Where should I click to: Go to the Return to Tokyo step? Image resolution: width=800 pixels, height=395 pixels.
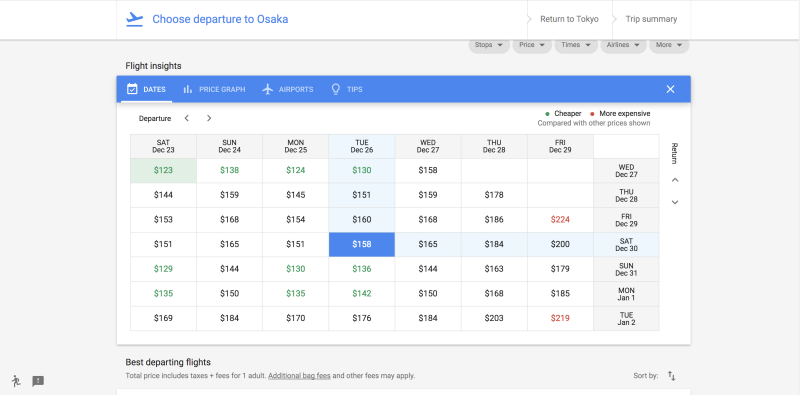pos(569,19)
